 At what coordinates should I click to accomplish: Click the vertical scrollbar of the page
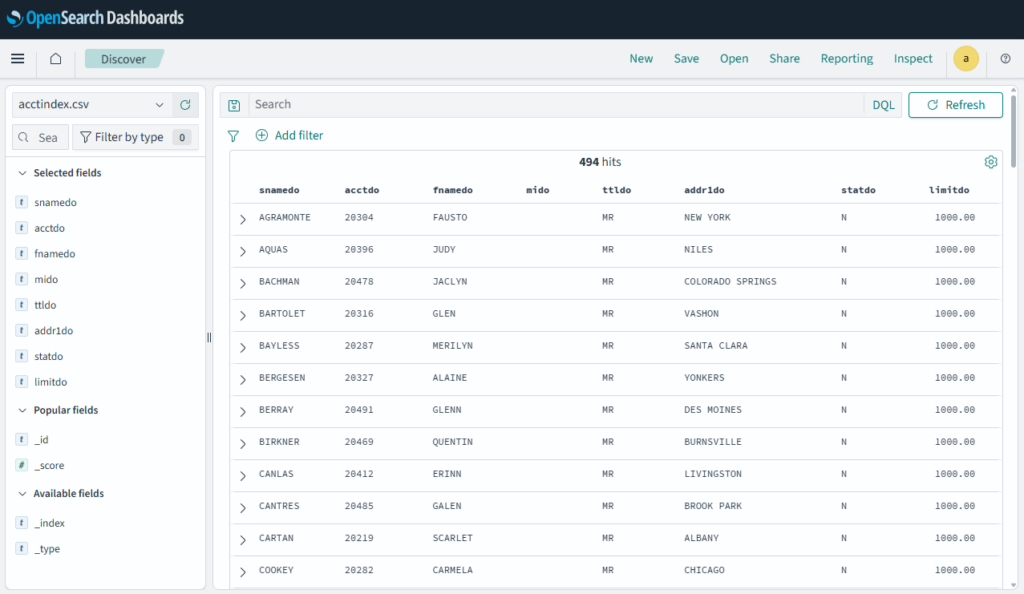point(1014,131)
